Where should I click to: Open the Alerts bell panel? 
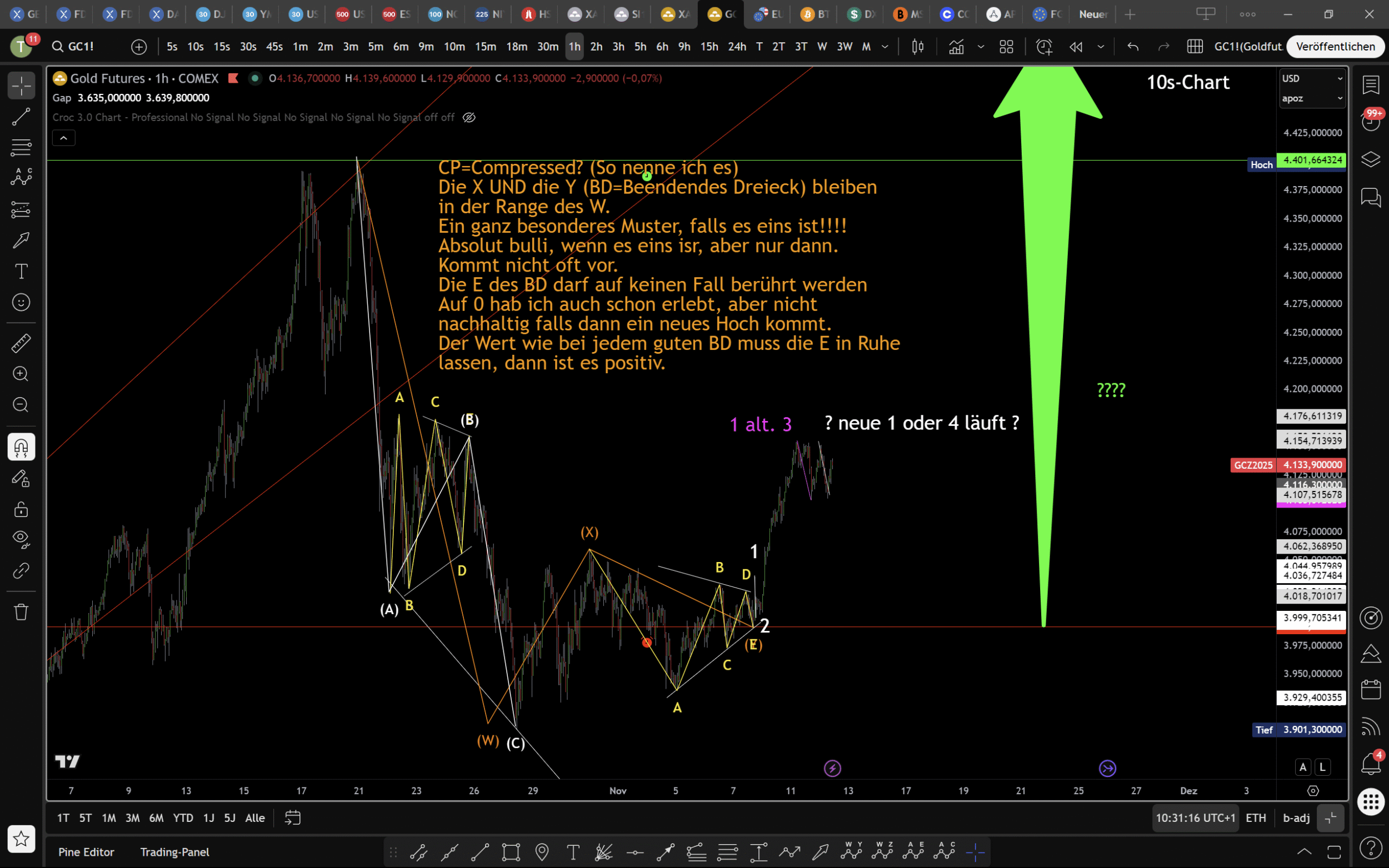point(1371,764)
